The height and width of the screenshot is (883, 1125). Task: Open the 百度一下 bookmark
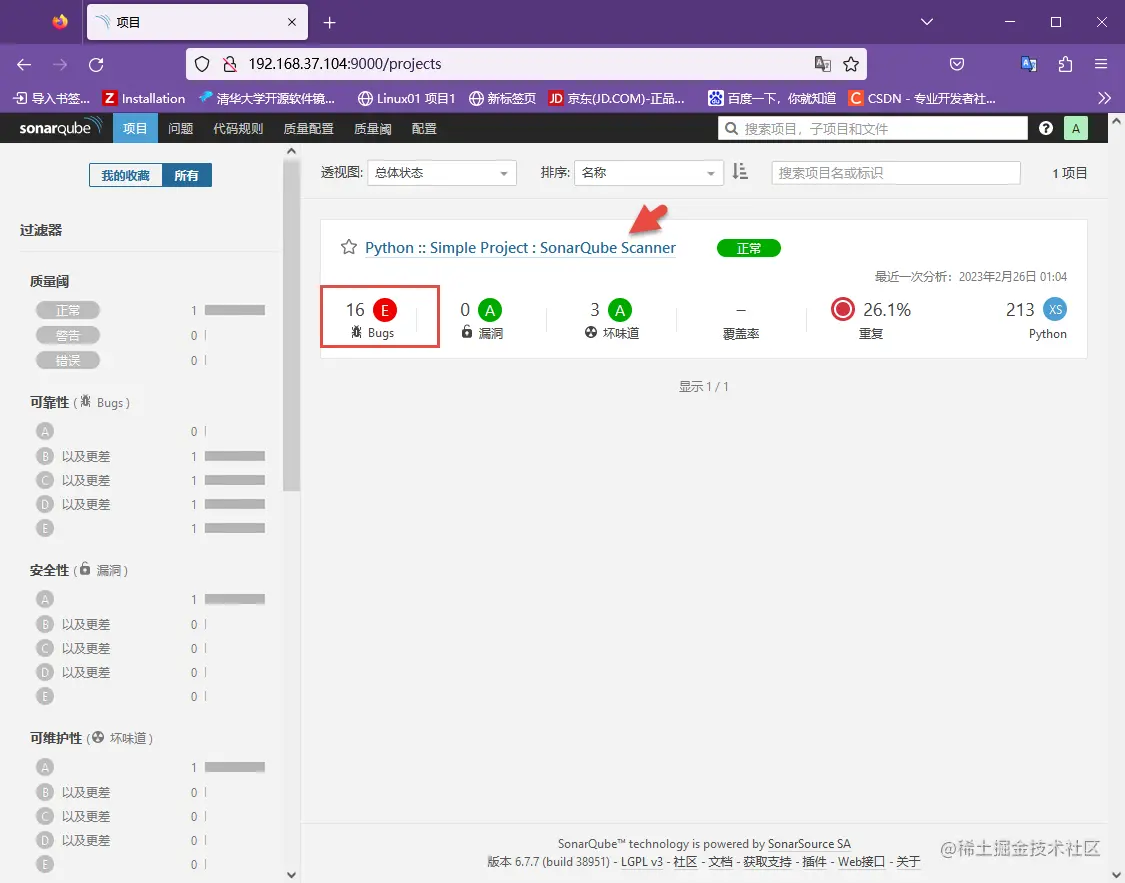point(772,98)
